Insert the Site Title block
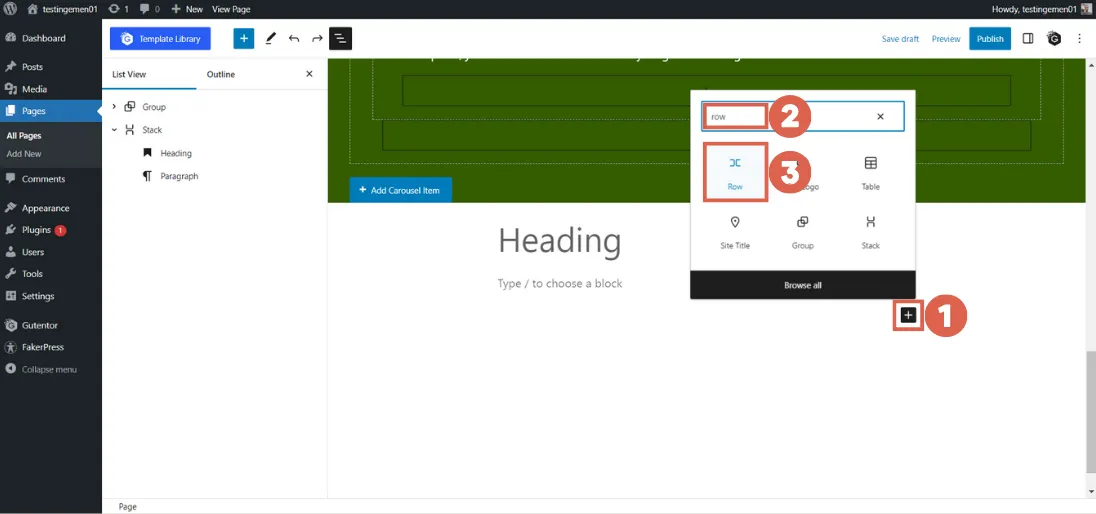Image resolution: width=1096 pixels, height=514 pixels. (x=735, y=231)
